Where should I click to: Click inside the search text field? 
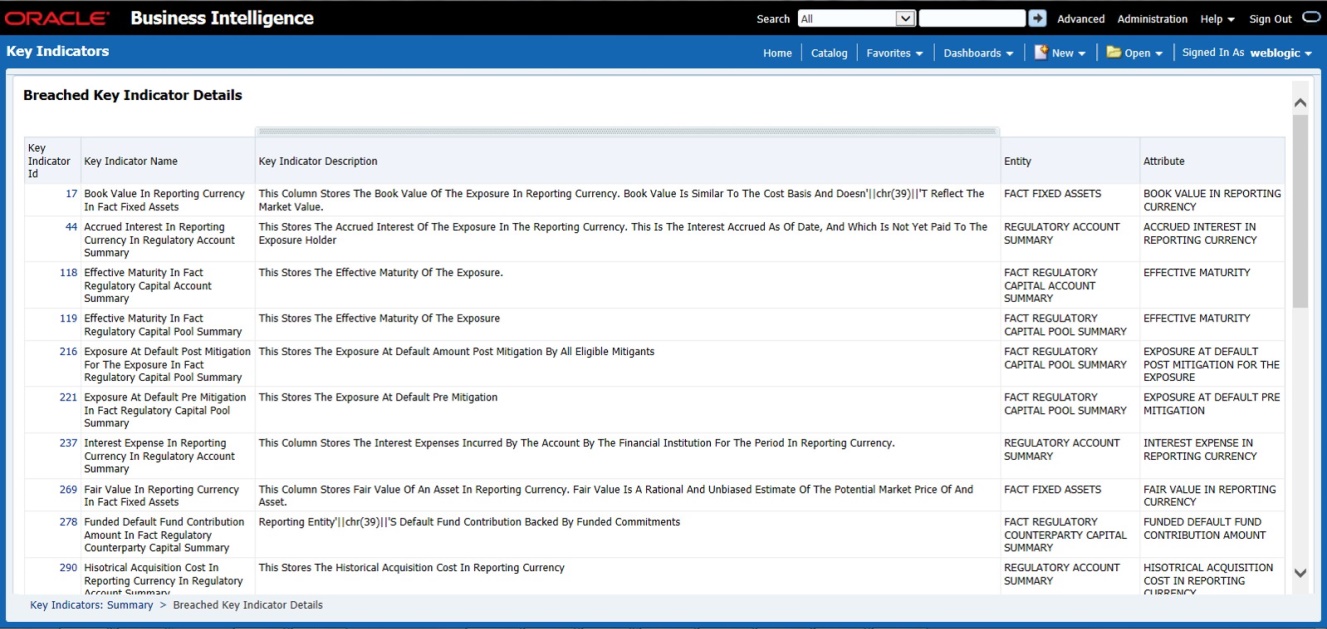pos(972,18)
